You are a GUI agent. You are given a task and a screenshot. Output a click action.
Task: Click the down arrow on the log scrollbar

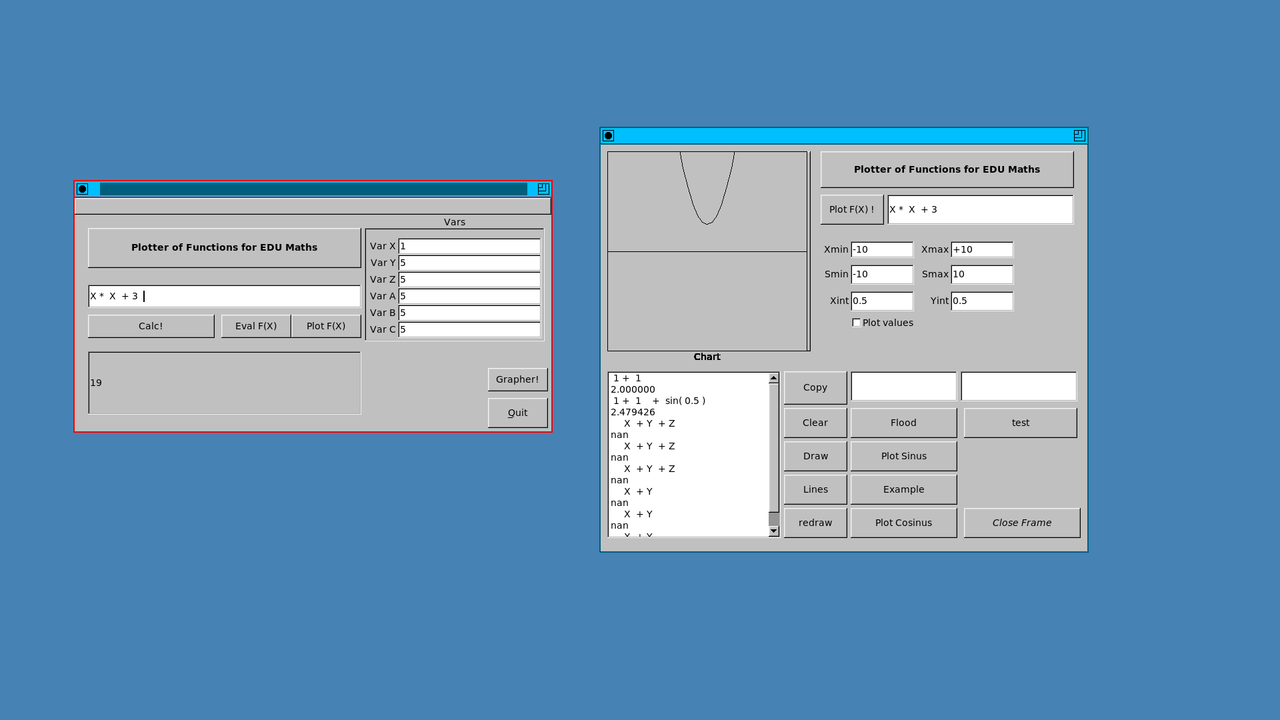[771, 531]
